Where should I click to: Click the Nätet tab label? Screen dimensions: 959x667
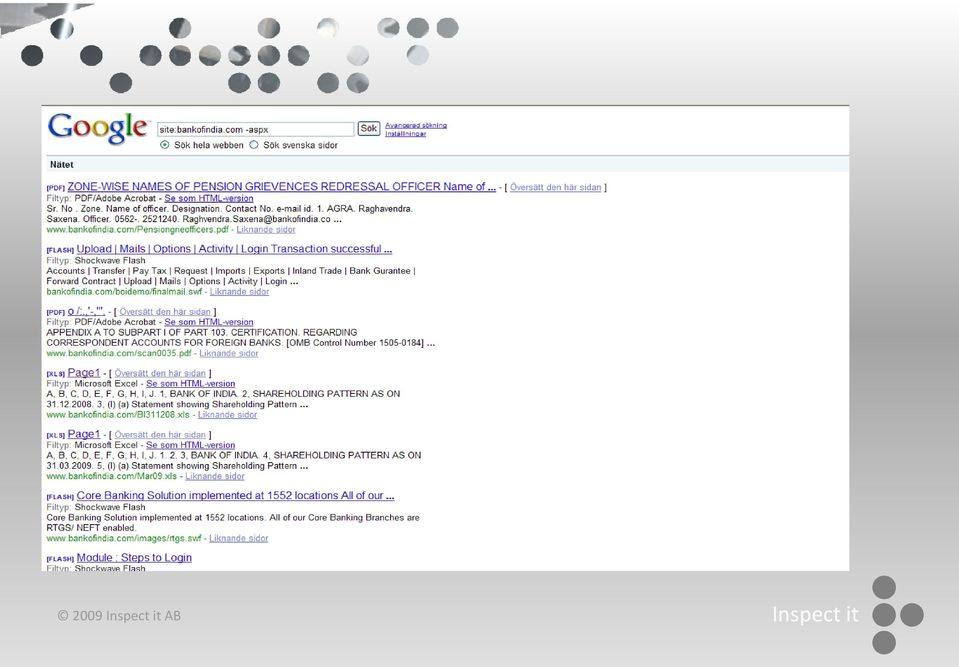click(62, 164)
